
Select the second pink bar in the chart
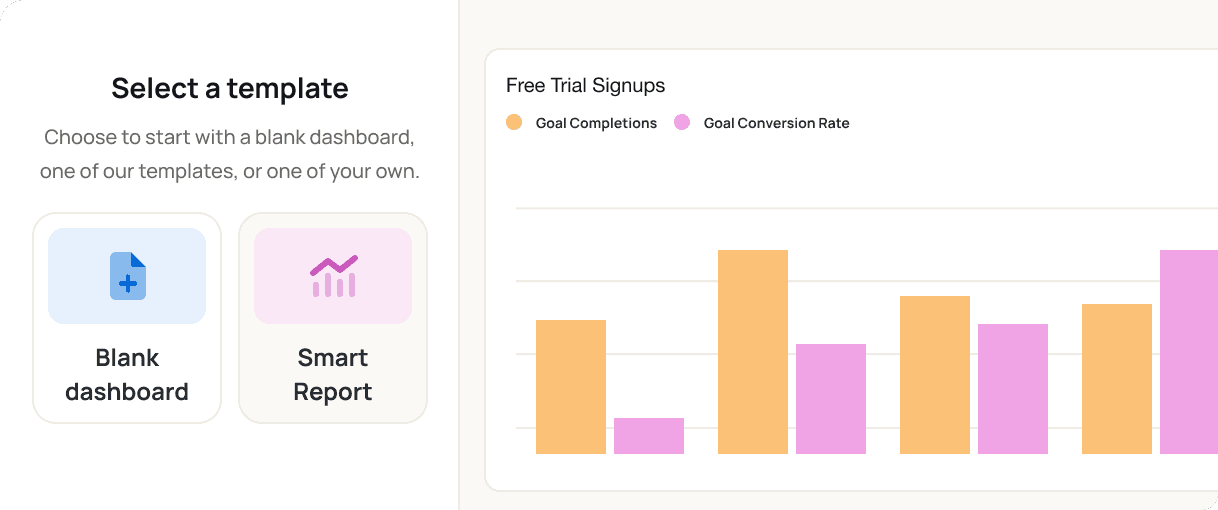(x=831, y=399)
